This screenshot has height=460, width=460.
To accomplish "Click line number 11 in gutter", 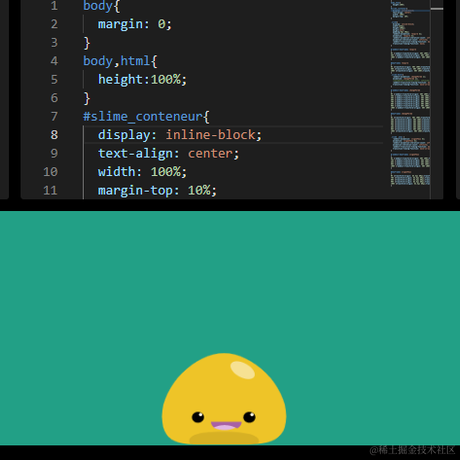I will coord(50,191).
